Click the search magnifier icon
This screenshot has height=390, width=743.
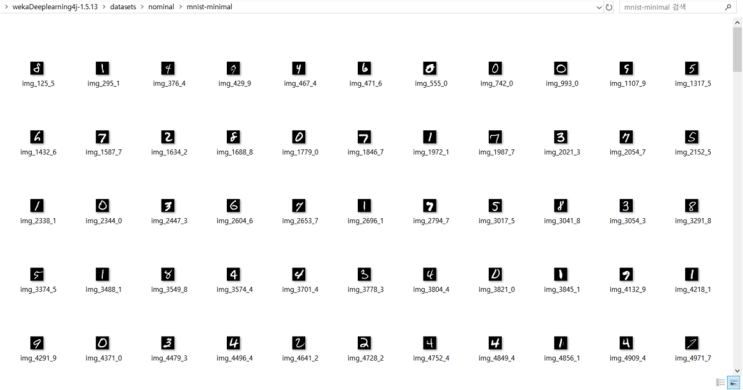(x=728, y=7)
